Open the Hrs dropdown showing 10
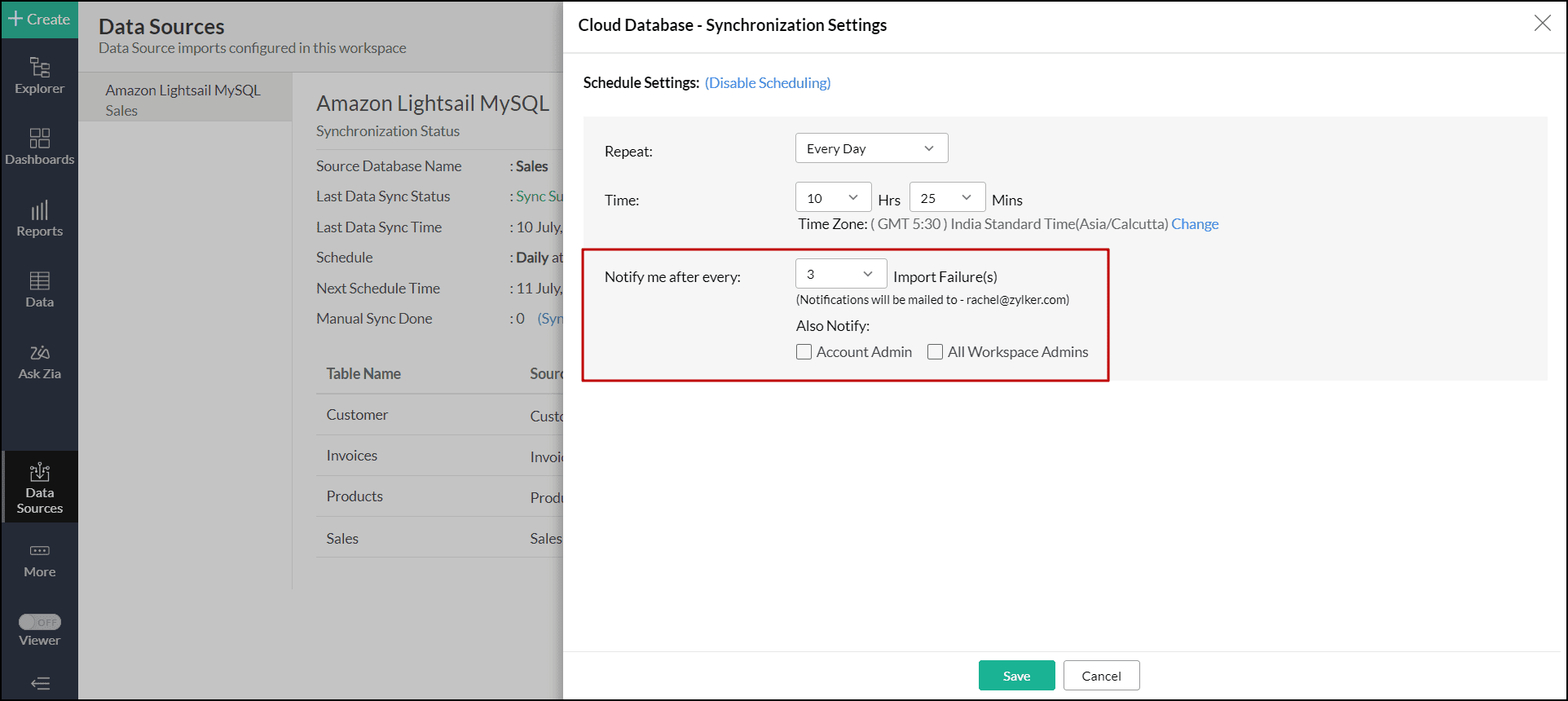The width and height of the screenshot is (1568, 701). click(832, 198)
